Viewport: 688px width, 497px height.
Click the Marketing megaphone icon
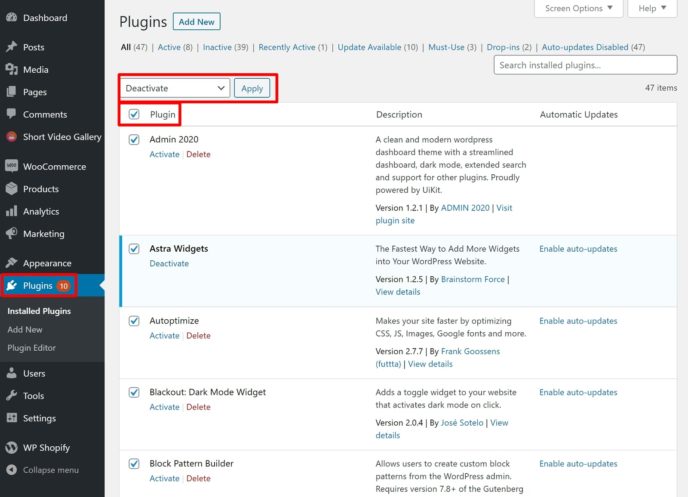[x=12, y=233]
